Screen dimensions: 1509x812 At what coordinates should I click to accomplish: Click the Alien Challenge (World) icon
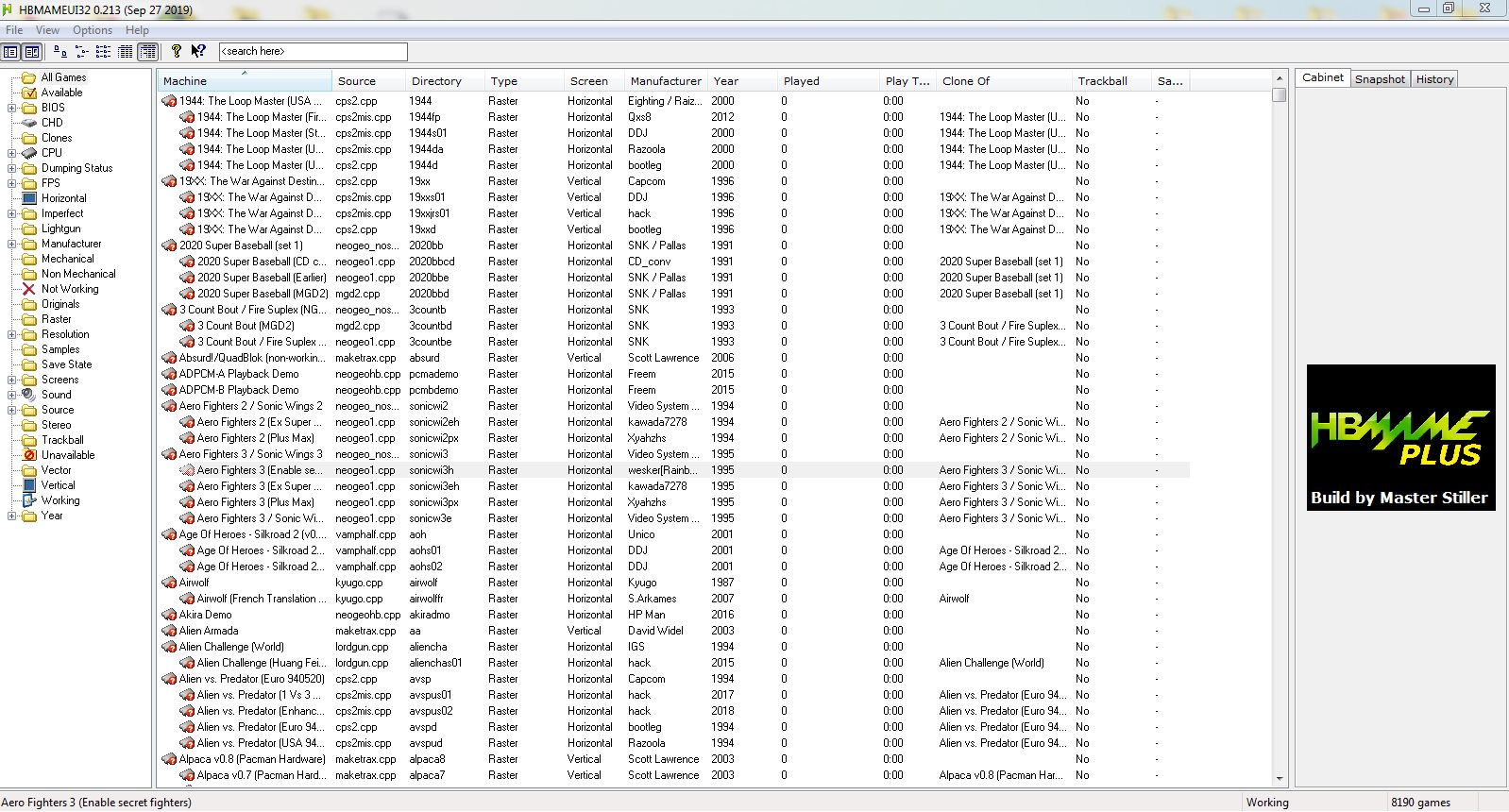pyautogui.click(x=170, y=647)
